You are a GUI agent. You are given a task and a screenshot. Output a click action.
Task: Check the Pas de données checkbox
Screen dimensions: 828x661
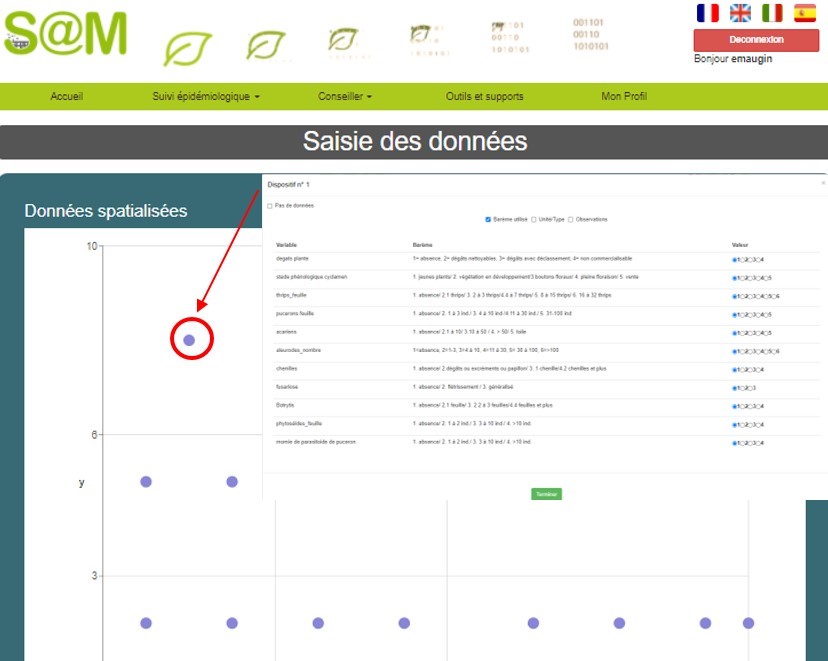[x=271, y=203]
